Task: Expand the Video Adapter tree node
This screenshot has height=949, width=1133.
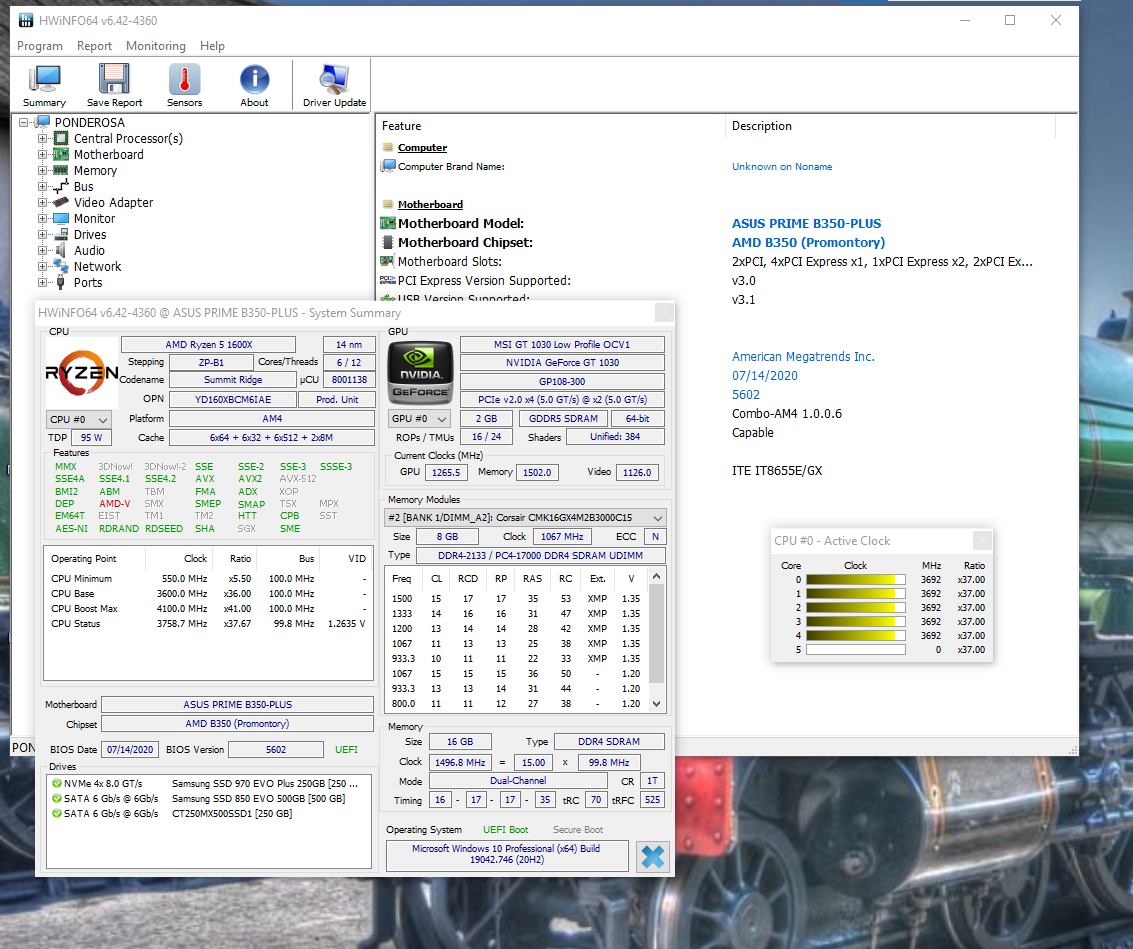Action: coord(42,202)
